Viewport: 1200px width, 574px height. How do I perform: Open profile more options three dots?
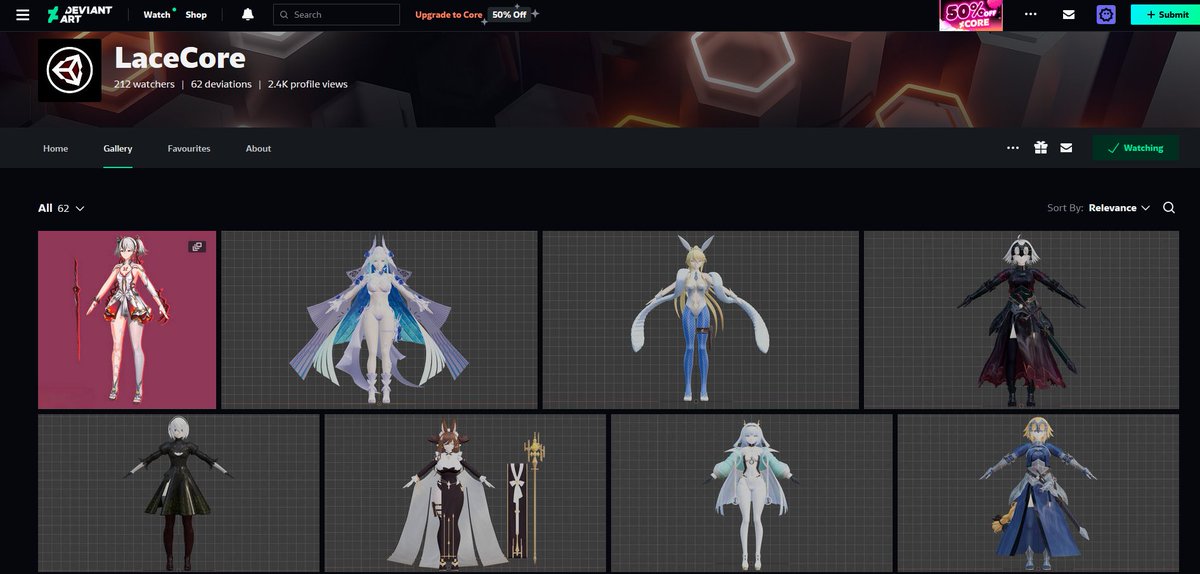coord(1013,148)
